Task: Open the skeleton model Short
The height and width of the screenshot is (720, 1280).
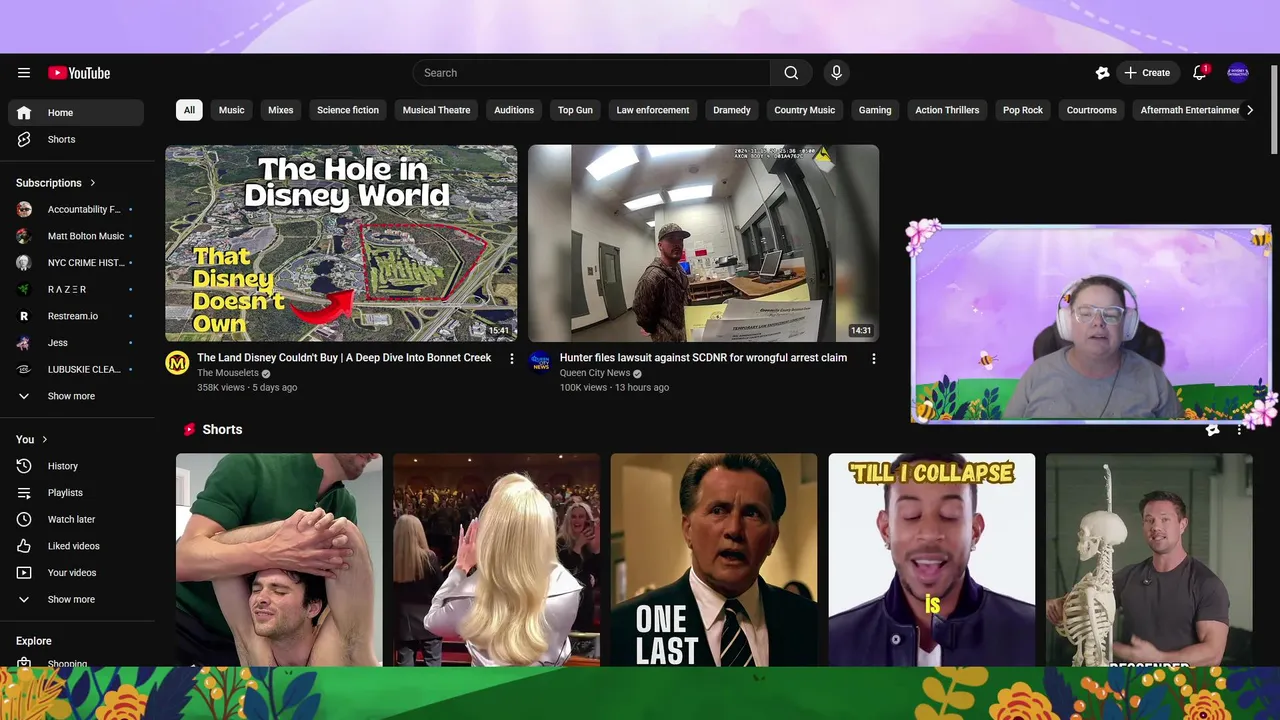Action: (x=1149, y=560)
